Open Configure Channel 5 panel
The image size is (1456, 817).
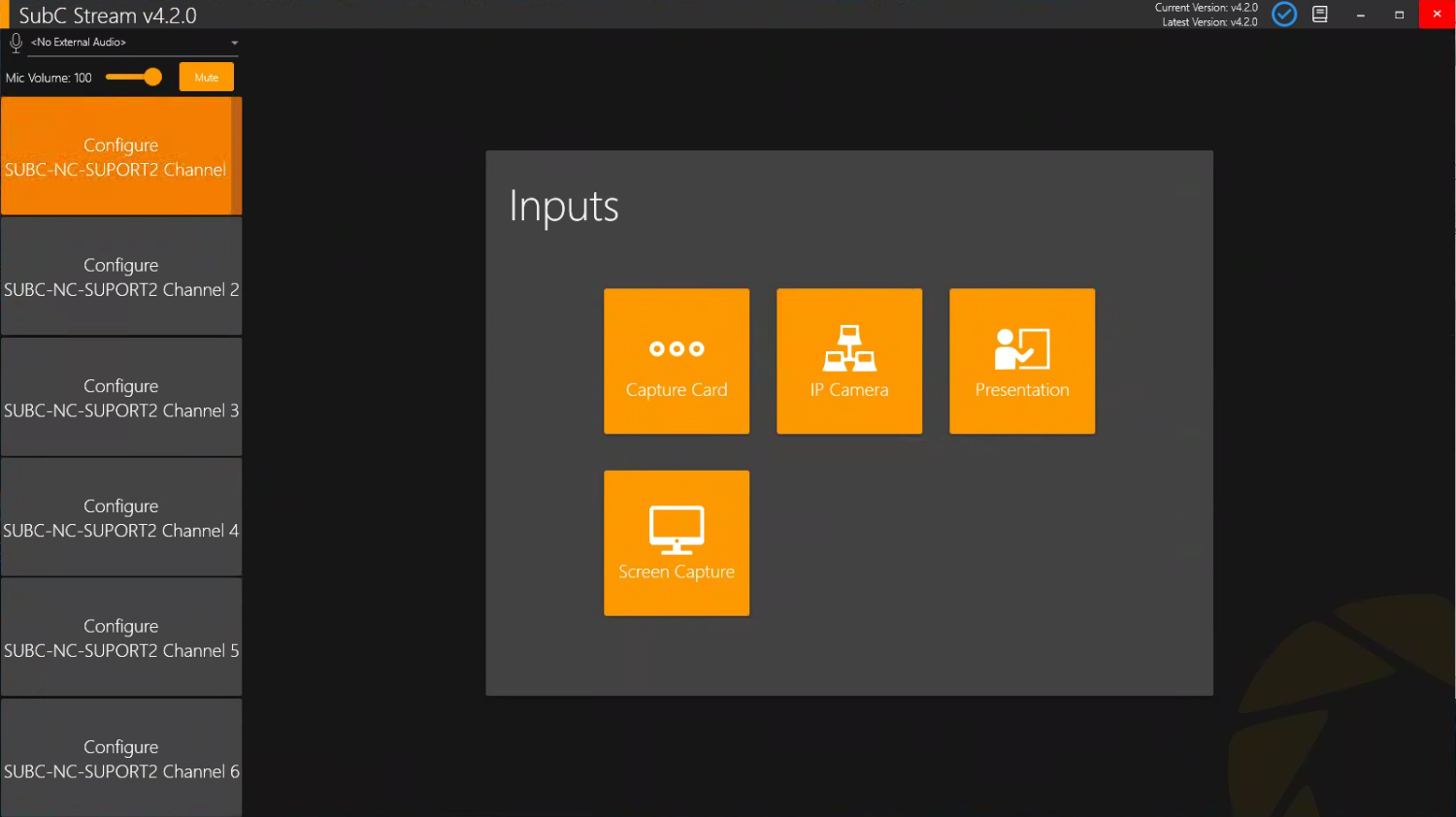[x=120, y=638]
